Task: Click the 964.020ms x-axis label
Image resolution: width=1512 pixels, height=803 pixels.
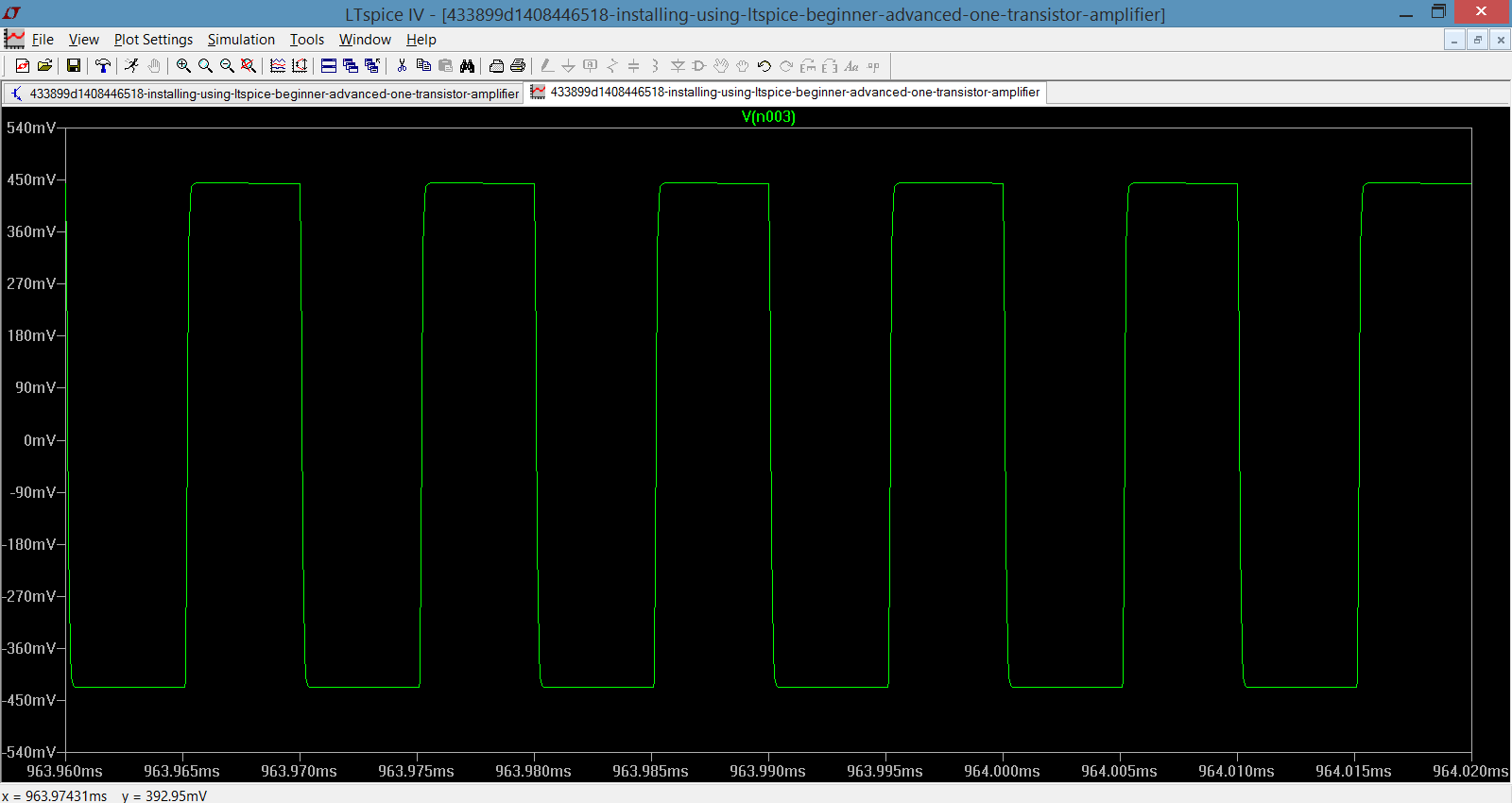Action: pyautogui.click(x=1470, y=771)
